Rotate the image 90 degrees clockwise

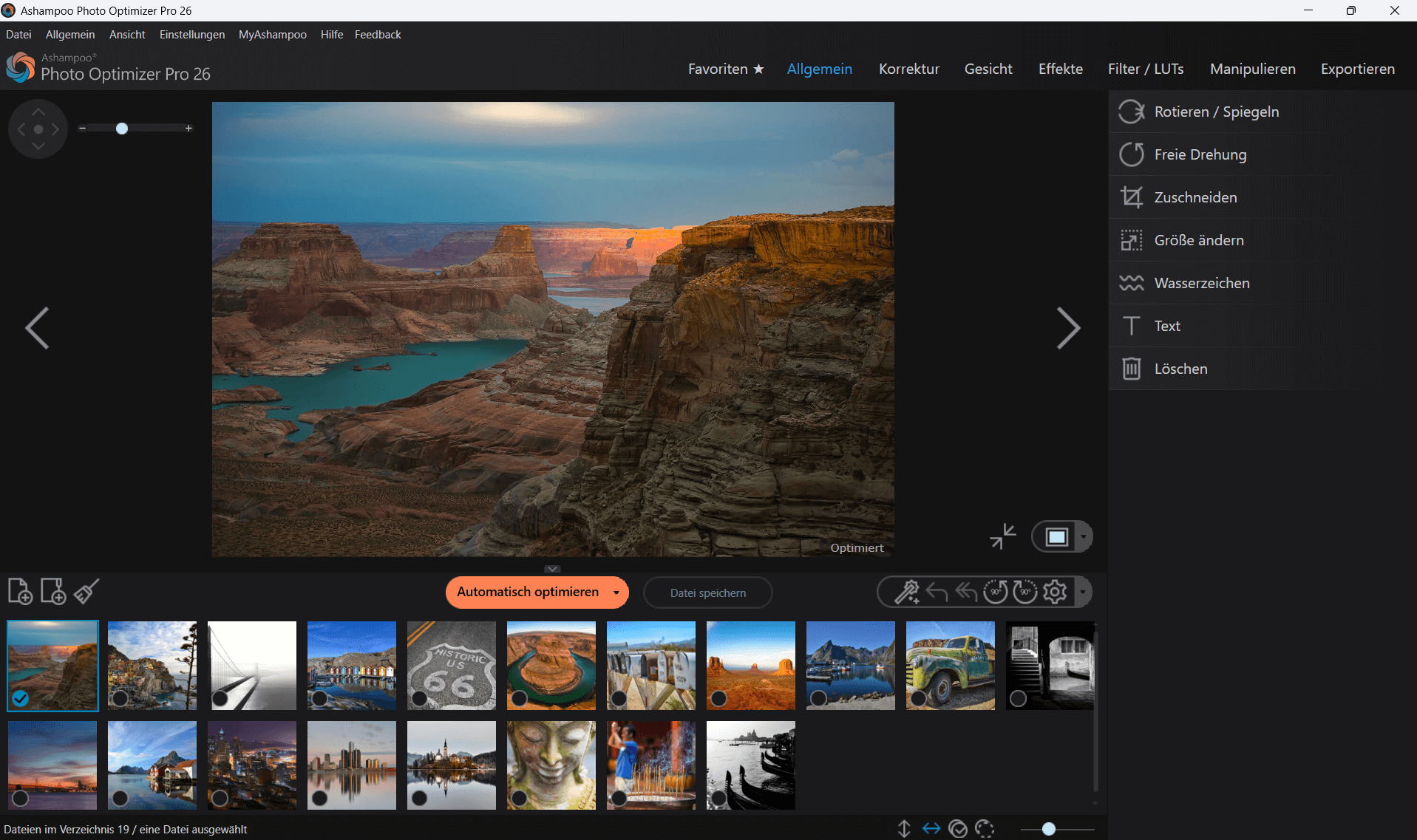point(1025,592)
